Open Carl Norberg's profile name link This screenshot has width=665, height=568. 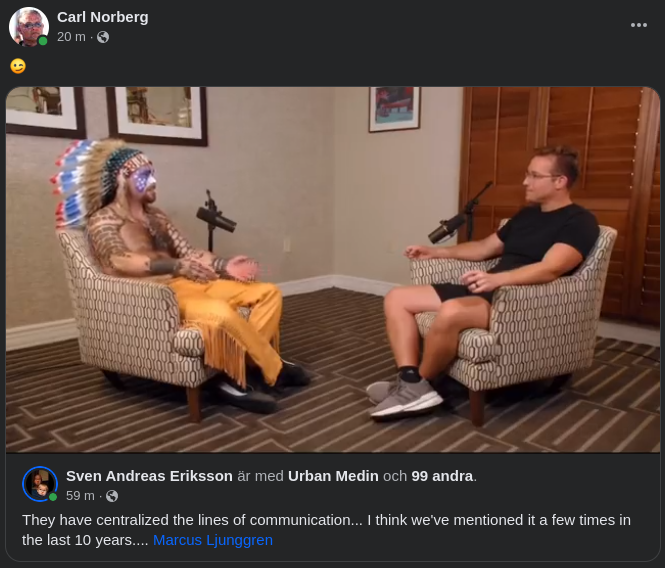(103, 17)
